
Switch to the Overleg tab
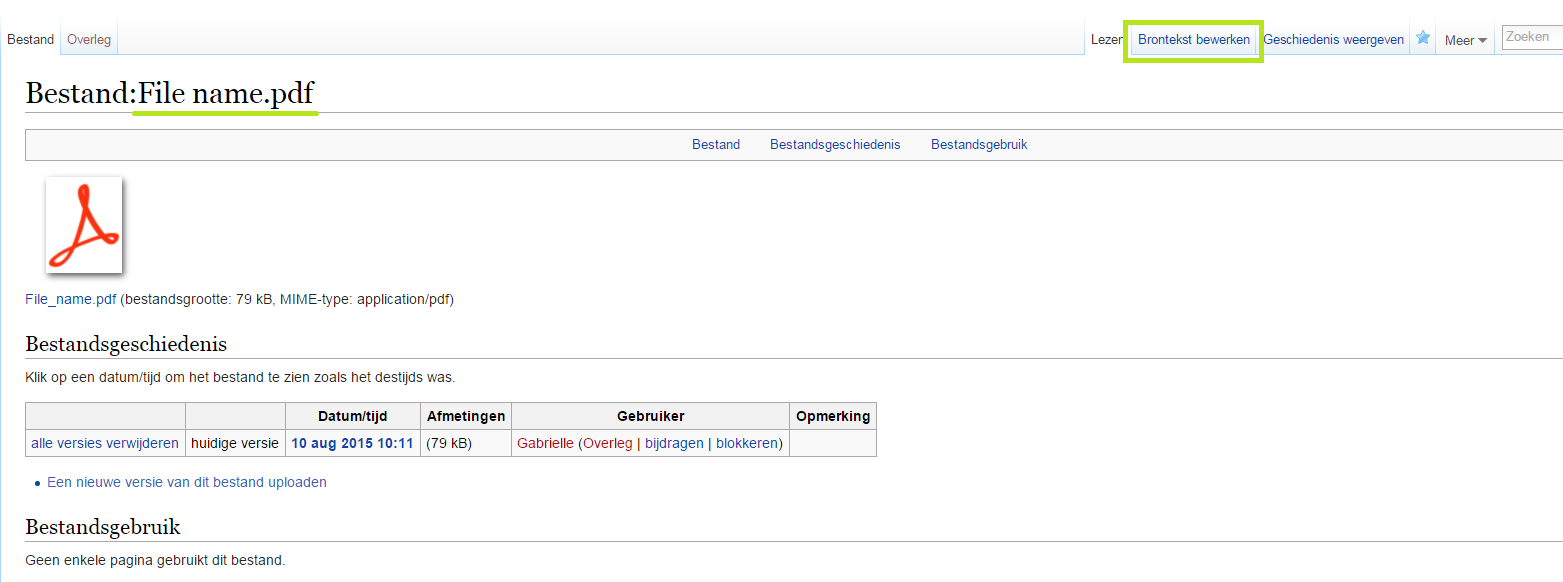coord(89,39)
